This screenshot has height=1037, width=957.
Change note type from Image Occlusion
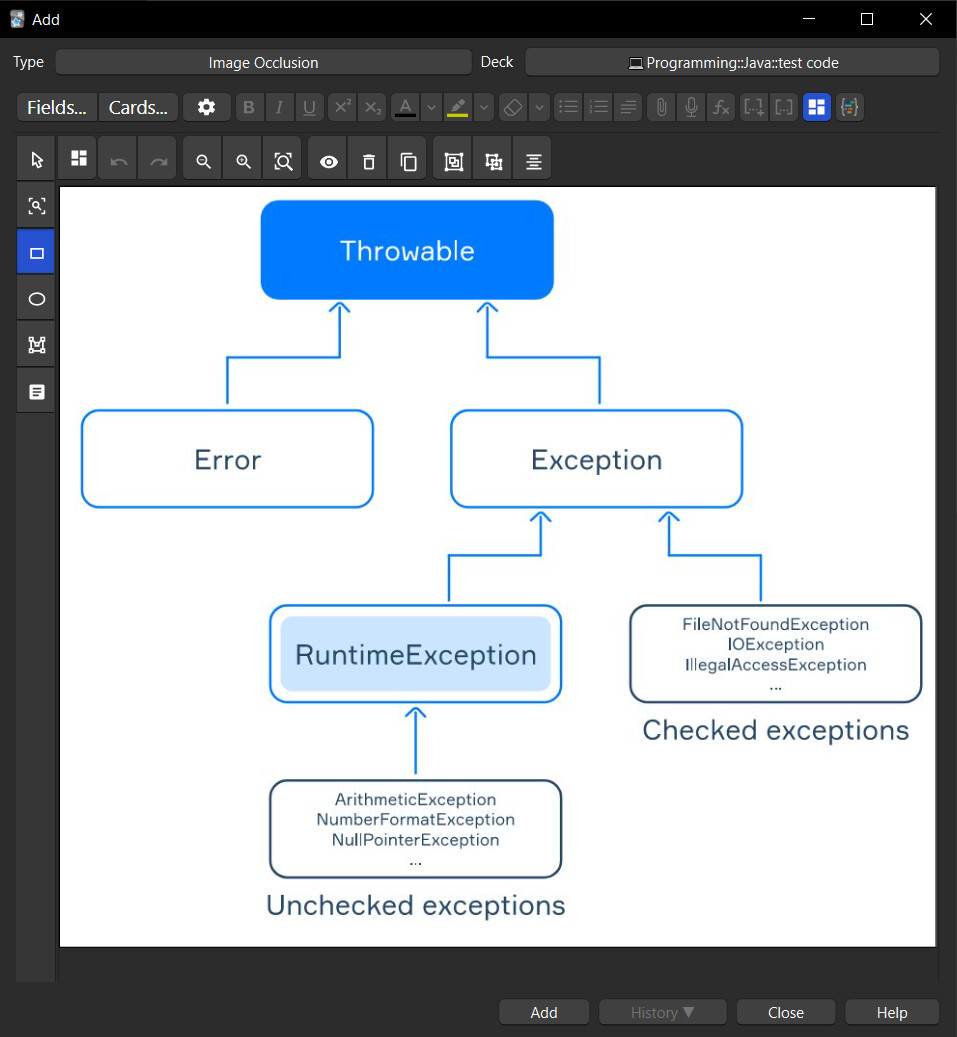[263, 62]
